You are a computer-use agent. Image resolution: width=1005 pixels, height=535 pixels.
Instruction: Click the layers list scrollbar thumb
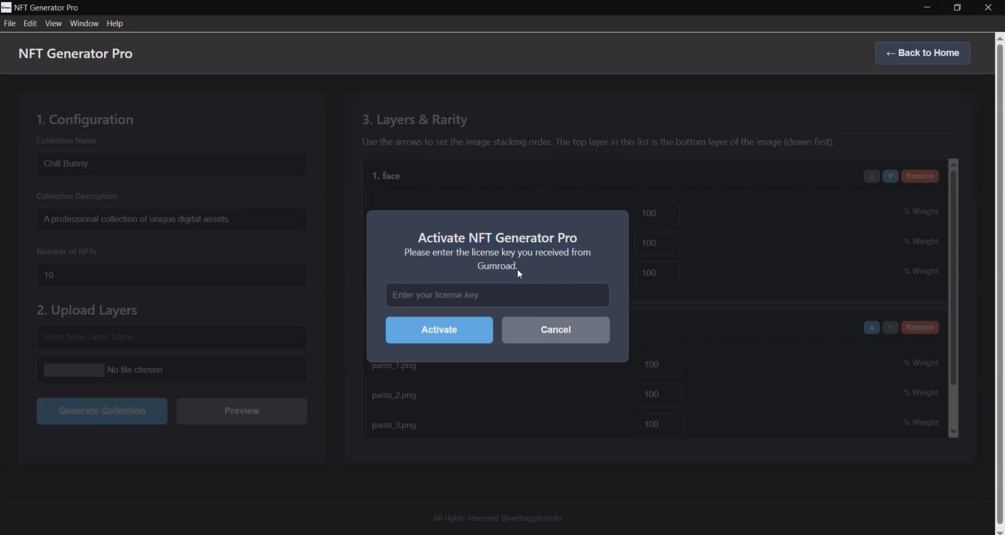click(953, 277)
